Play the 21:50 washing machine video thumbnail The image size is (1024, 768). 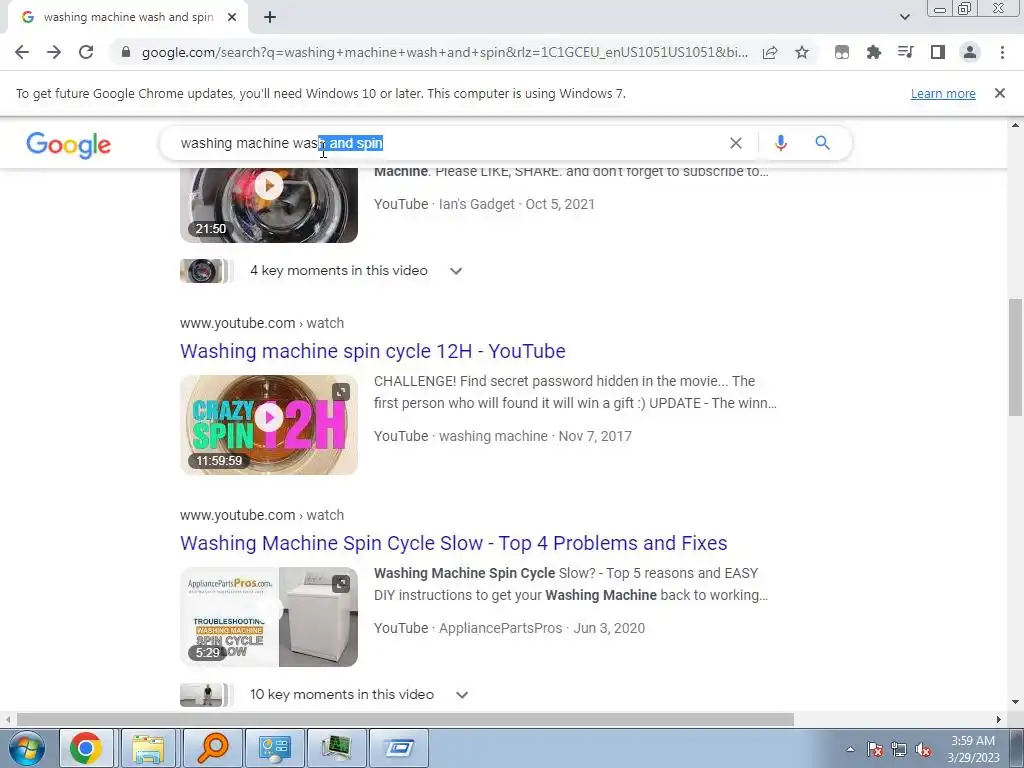tap(269, 205)
